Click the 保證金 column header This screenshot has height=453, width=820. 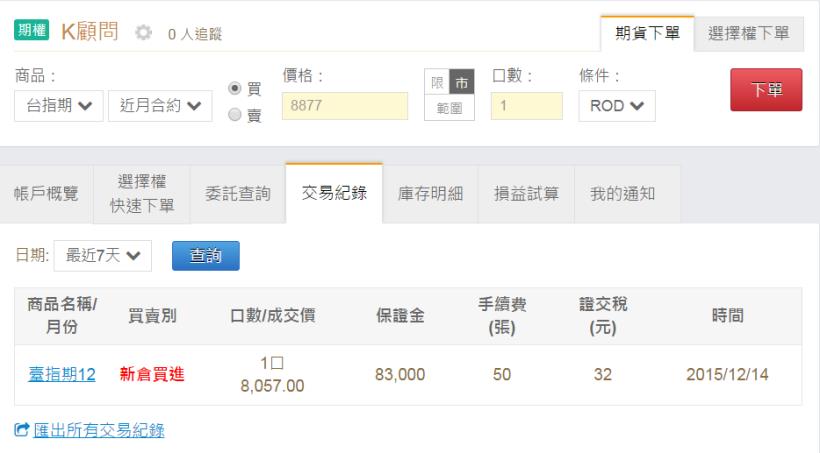tap(400, 315)
